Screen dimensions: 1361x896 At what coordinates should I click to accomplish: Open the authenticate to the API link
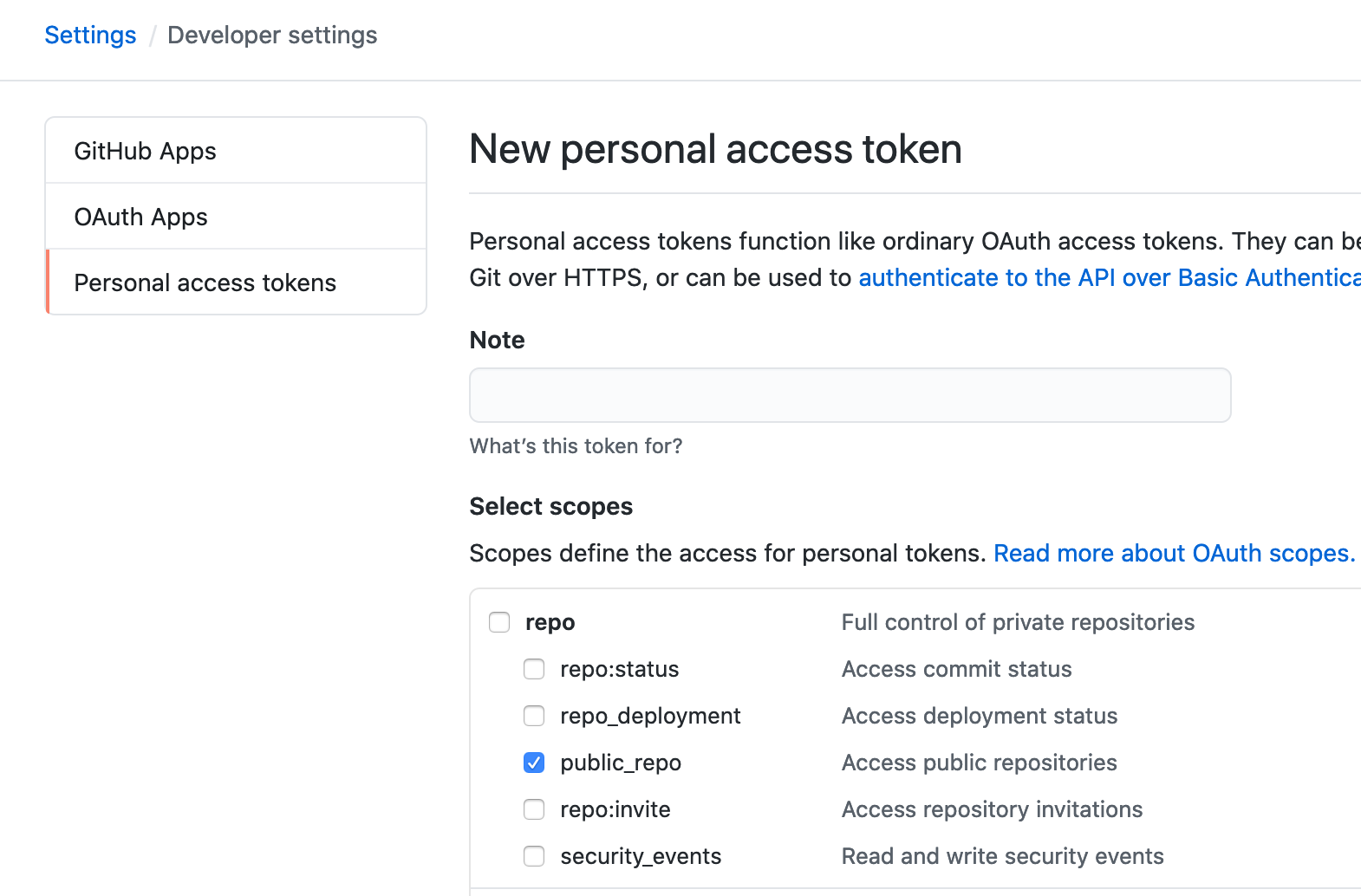(x=1110, y=277)
